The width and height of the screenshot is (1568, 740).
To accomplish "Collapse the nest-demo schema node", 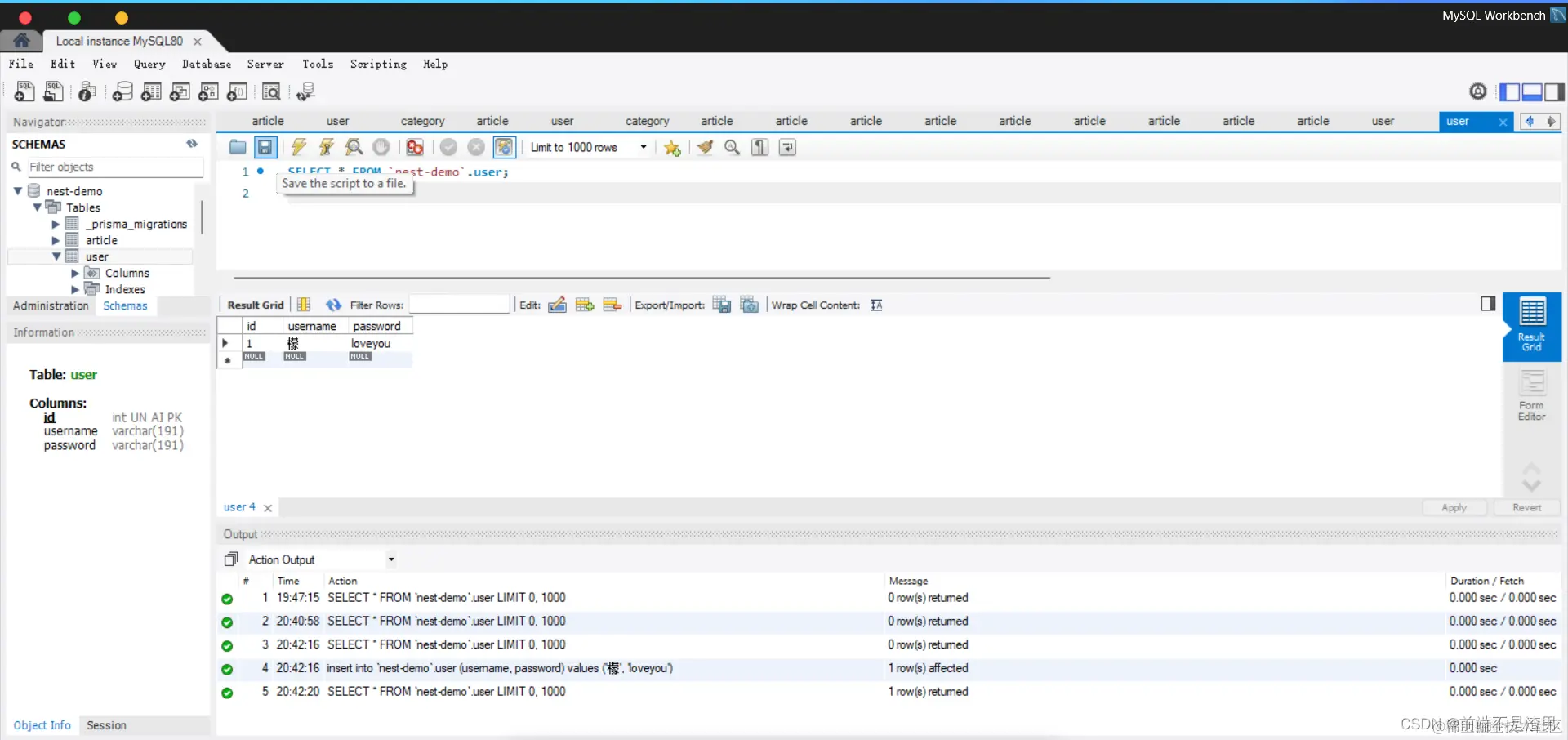I will pyautogui.click(x=18, y=190).
